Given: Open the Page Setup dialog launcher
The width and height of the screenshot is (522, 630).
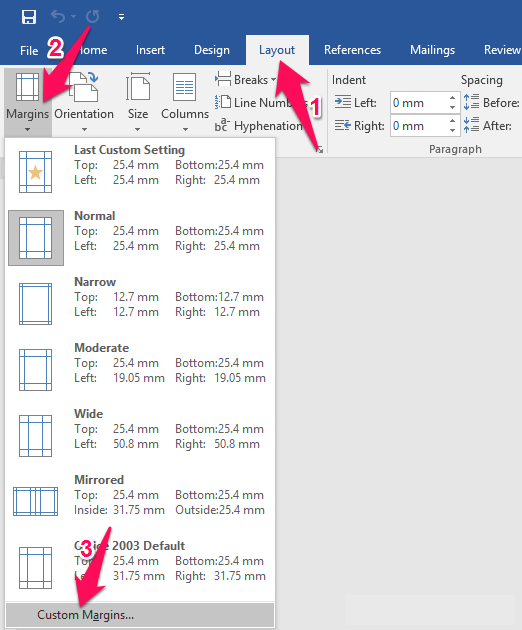Looking at the screenshot, I should point(320,149).
